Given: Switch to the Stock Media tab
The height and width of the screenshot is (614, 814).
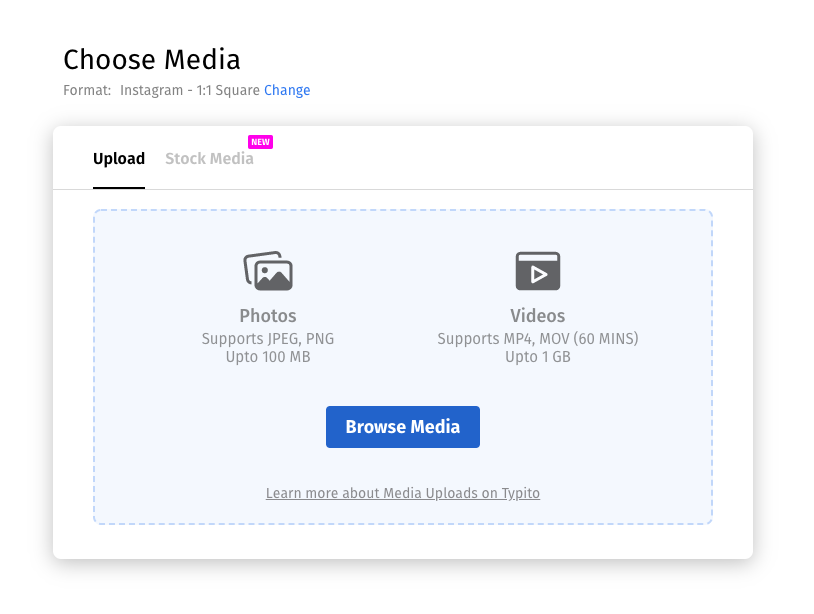Looking at the screenshot, I should tap(209, 159).
